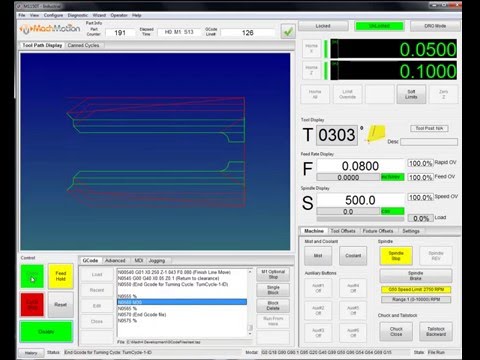
Task: Click the Reset button
Action: pos(60,305)
